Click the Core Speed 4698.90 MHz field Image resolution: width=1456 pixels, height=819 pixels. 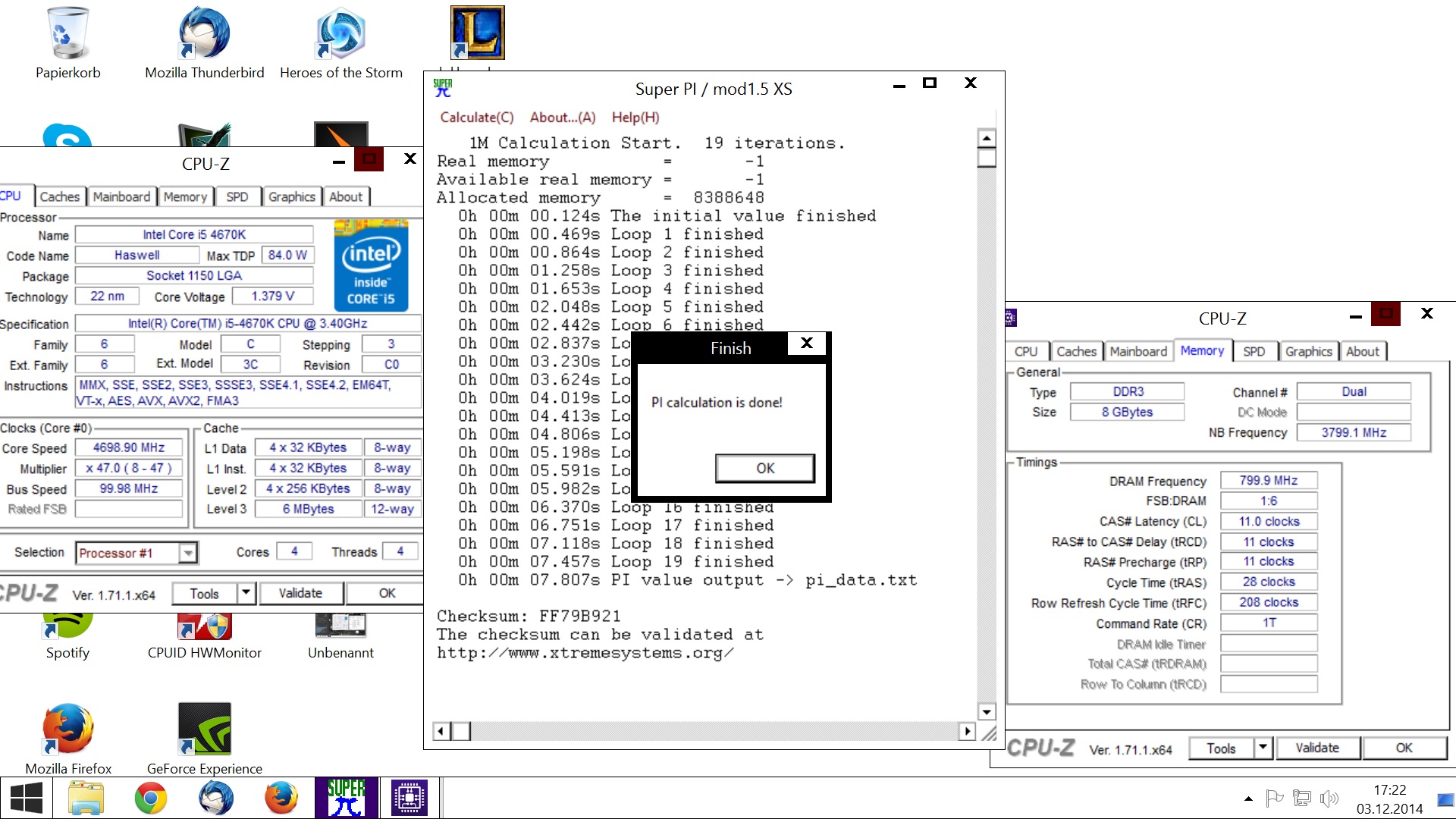[129, 448]
